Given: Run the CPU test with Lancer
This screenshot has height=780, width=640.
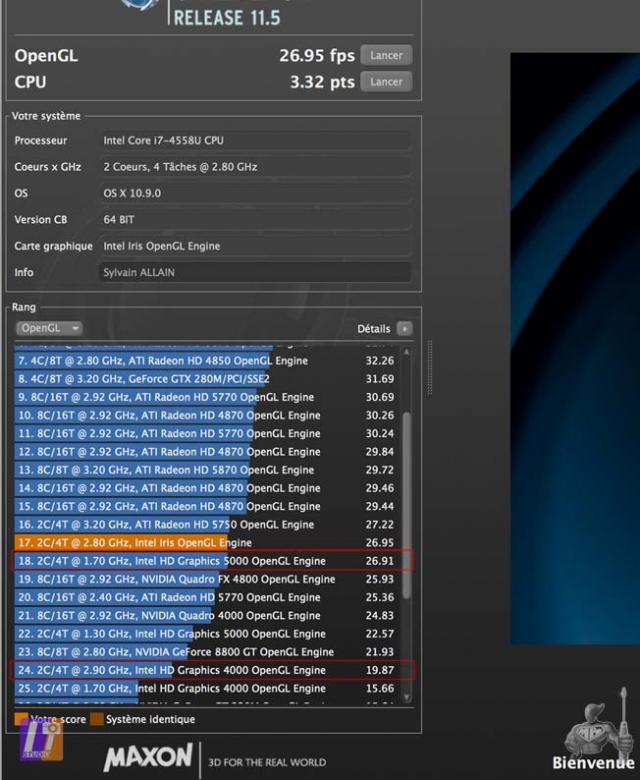Looking at the screenshot, I should [x=386, y=82].
